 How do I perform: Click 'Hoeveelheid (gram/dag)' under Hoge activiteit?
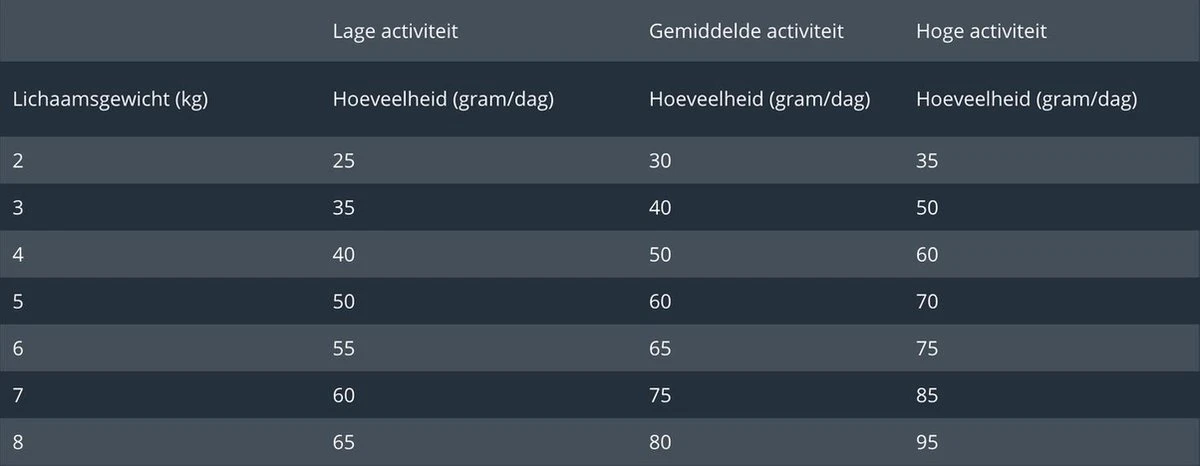pyautogui.click(x=1026, y=100)
